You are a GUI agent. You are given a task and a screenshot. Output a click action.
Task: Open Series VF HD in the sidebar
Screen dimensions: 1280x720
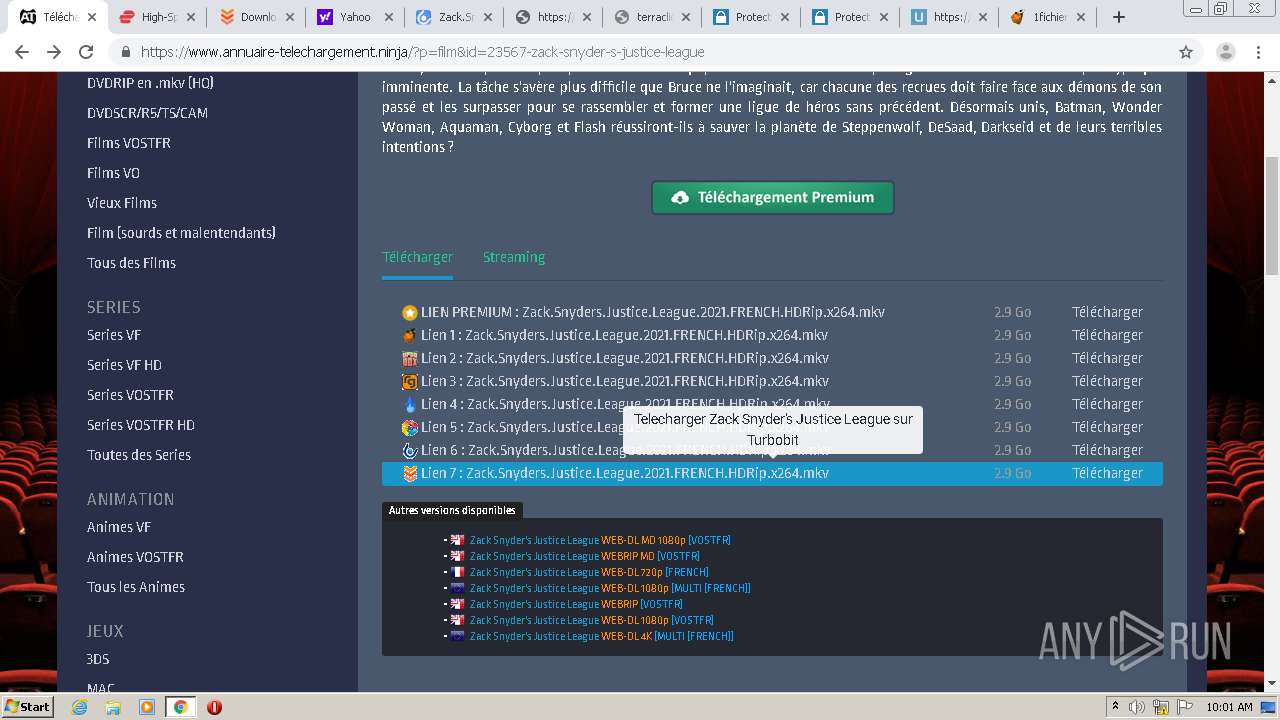pos(124,365)
